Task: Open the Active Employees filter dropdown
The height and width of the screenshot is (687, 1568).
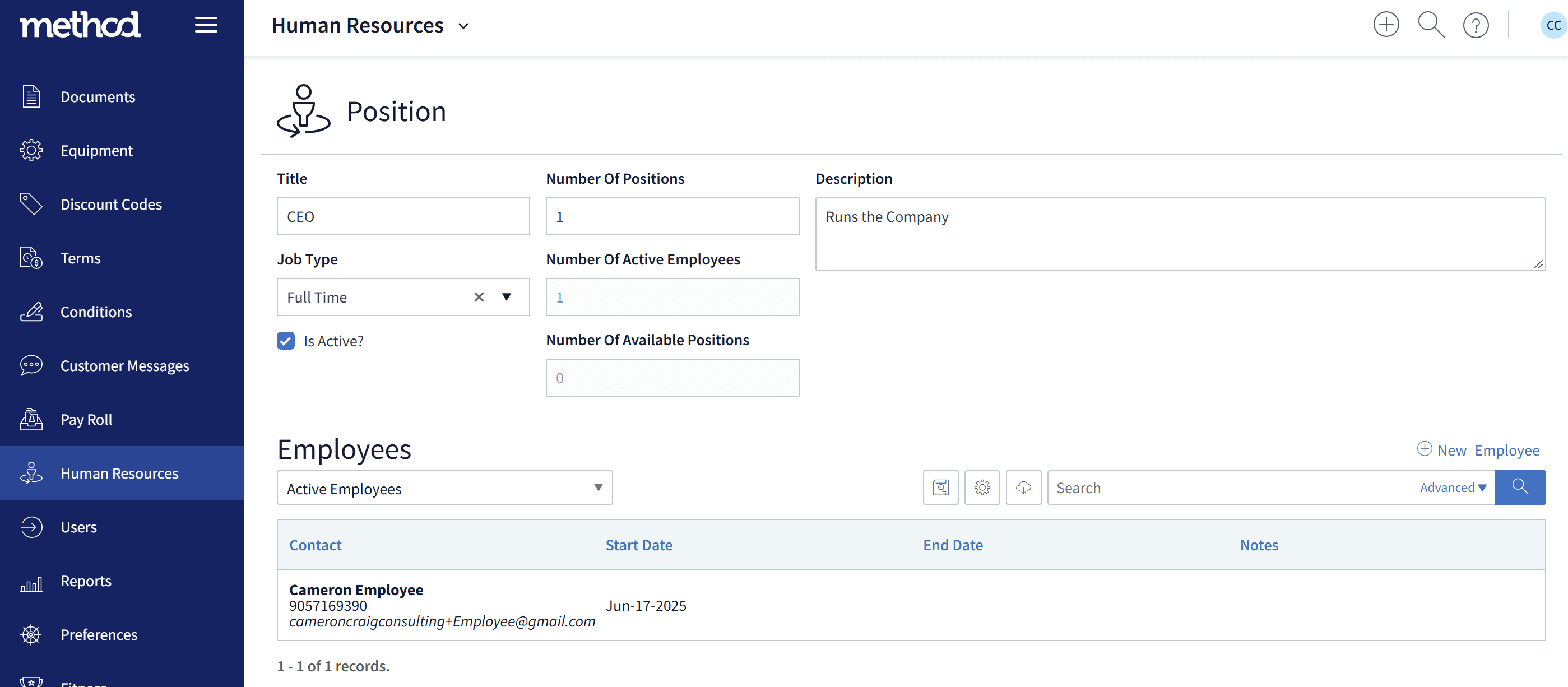Action: tap(444, 488)
